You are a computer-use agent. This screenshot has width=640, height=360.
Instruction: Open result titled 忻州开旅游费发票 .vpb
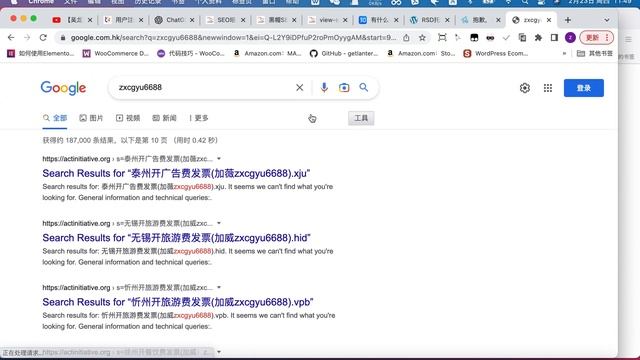178,302
